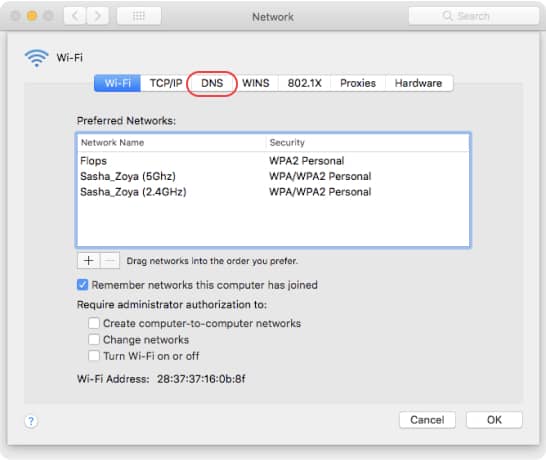The image size is (546, 460).
Task: Uncheck Remember networks this computer has joined
Action: coord(83,285)
